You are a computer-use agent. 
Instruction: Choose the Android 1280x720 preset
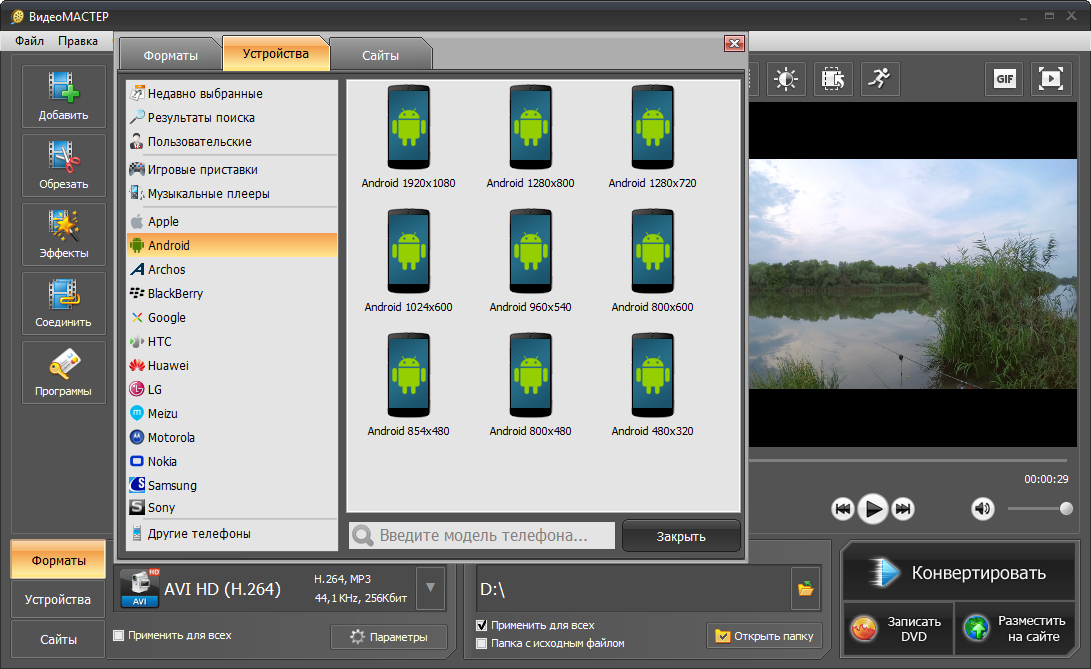pyautogui.click(x=652, y=137)
